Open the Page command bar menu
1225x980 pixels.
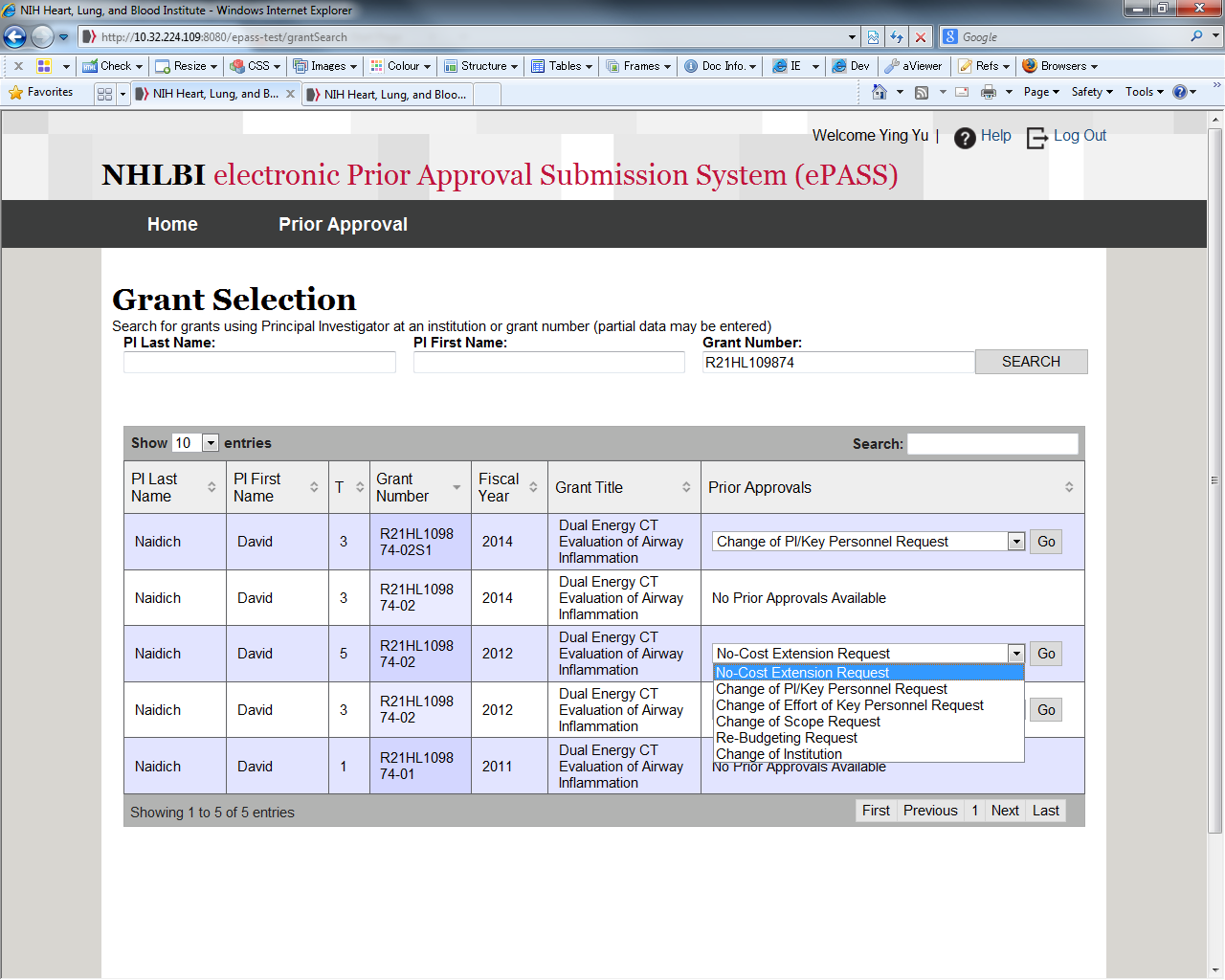pyautogui.click(x=1041, y=92)
